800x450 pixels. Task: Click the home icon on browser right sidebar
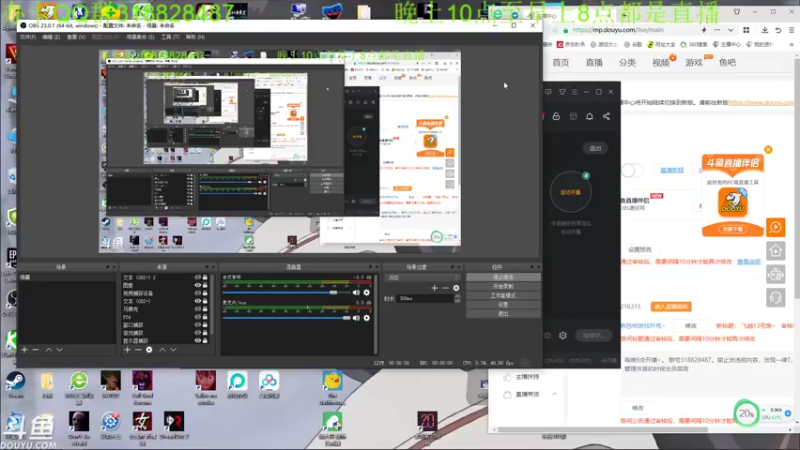click(x=776, y=251)
